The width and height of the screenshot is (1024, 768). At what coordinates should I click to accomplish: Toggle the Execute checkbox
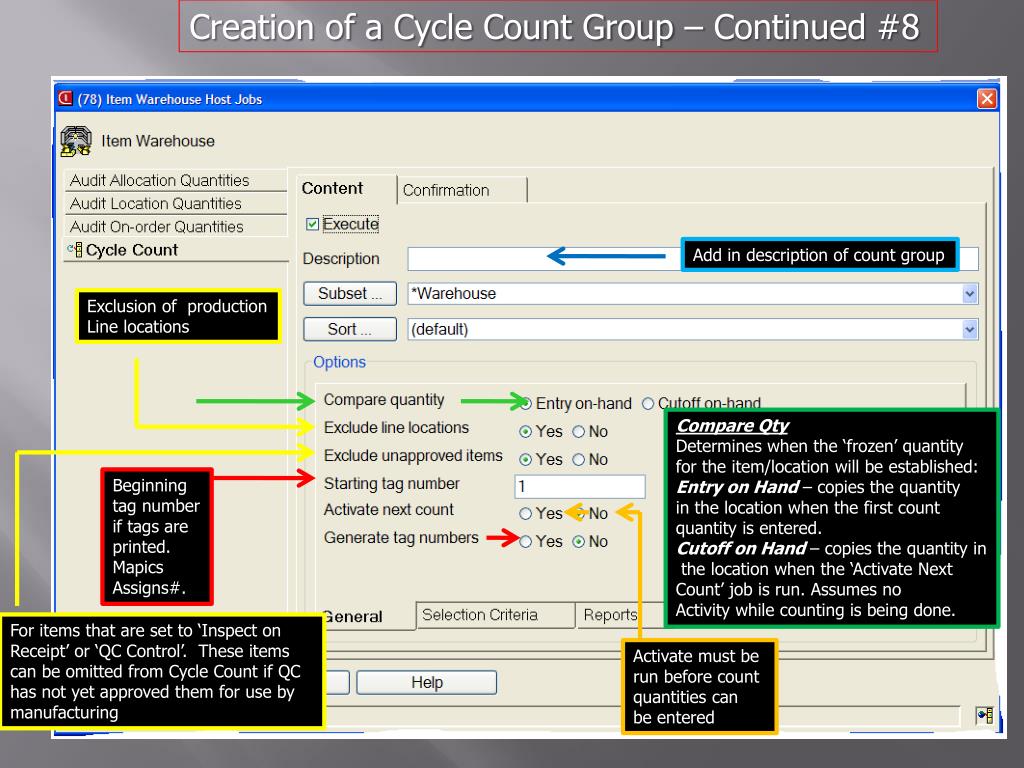pyautogui.click(x=312, y=225)
